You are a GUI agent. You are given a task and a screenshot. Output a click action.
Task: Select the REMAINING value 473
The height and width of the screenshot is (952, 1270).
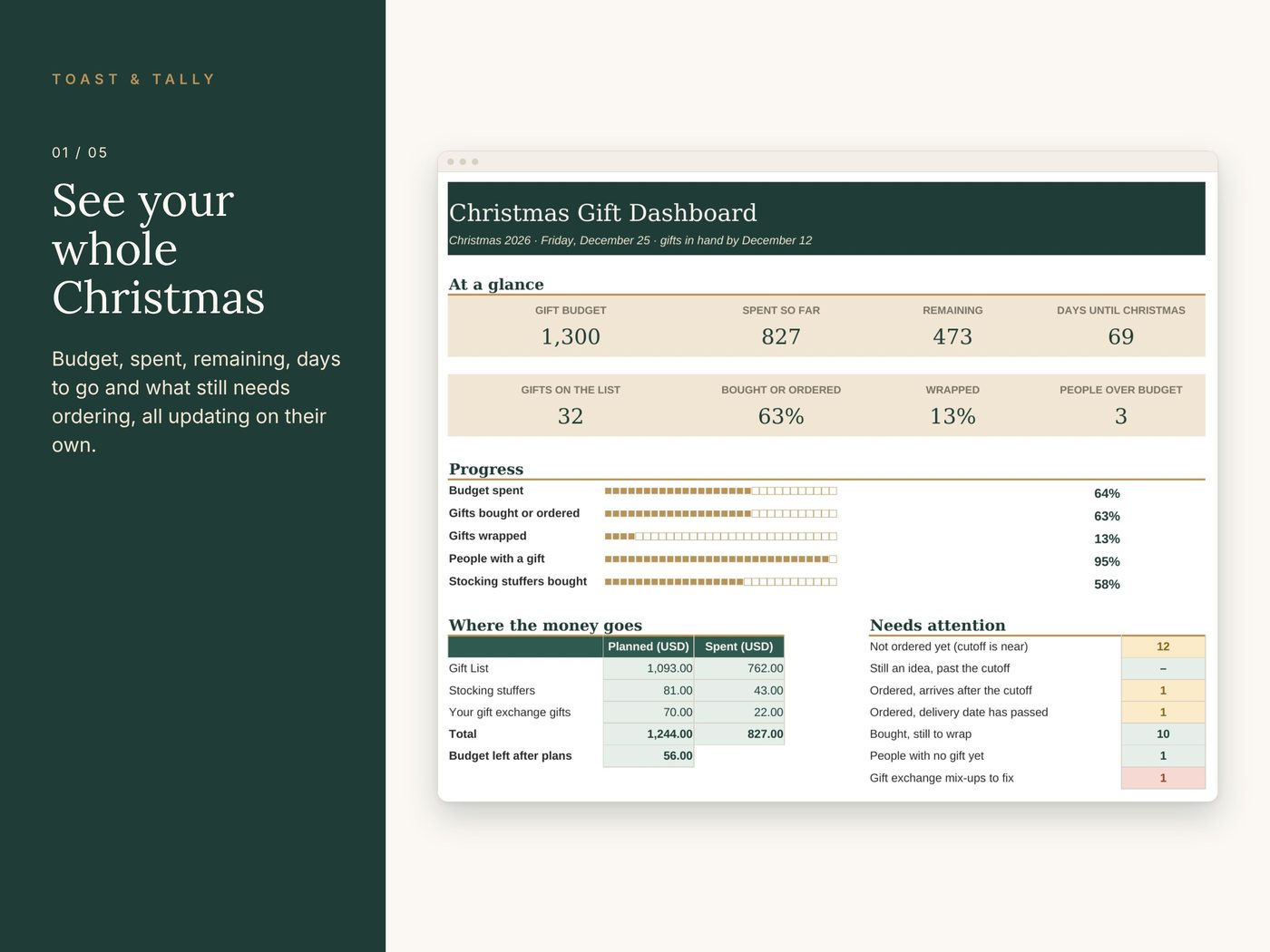click(x=952, y=336)
